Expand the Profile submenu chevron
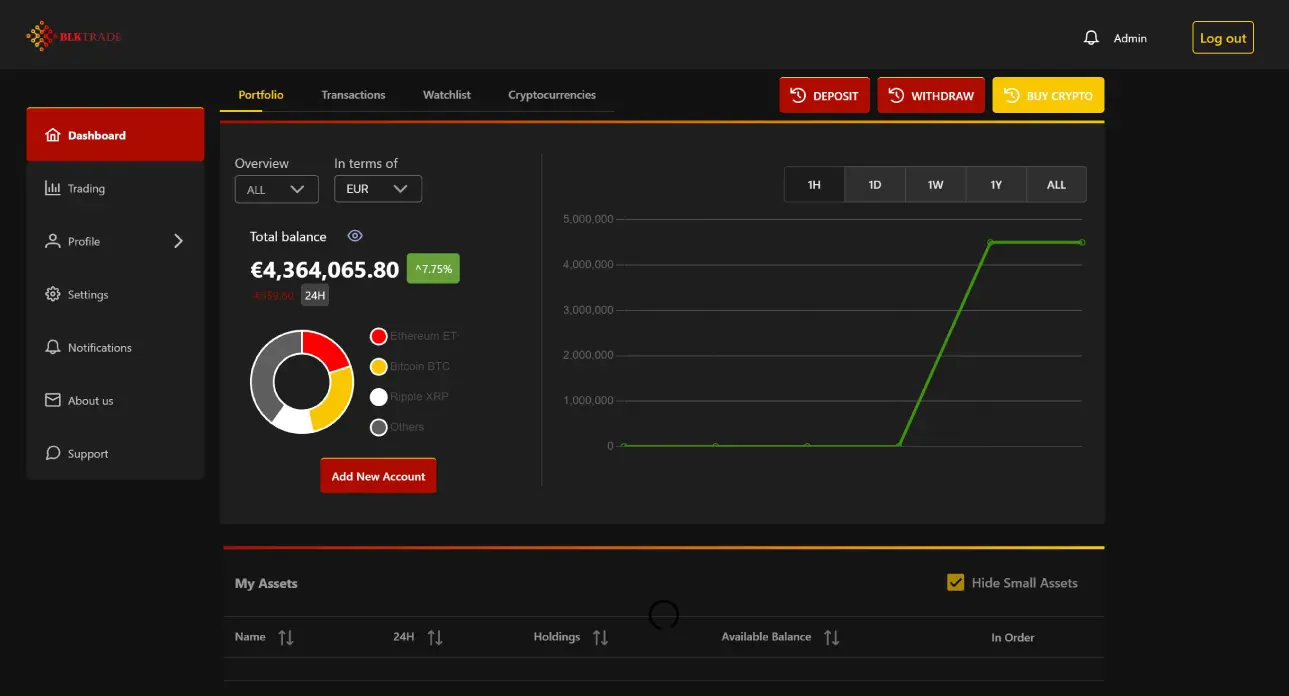Image resolution: width=1289 pixels, height=696 pixels. (178, 241)
